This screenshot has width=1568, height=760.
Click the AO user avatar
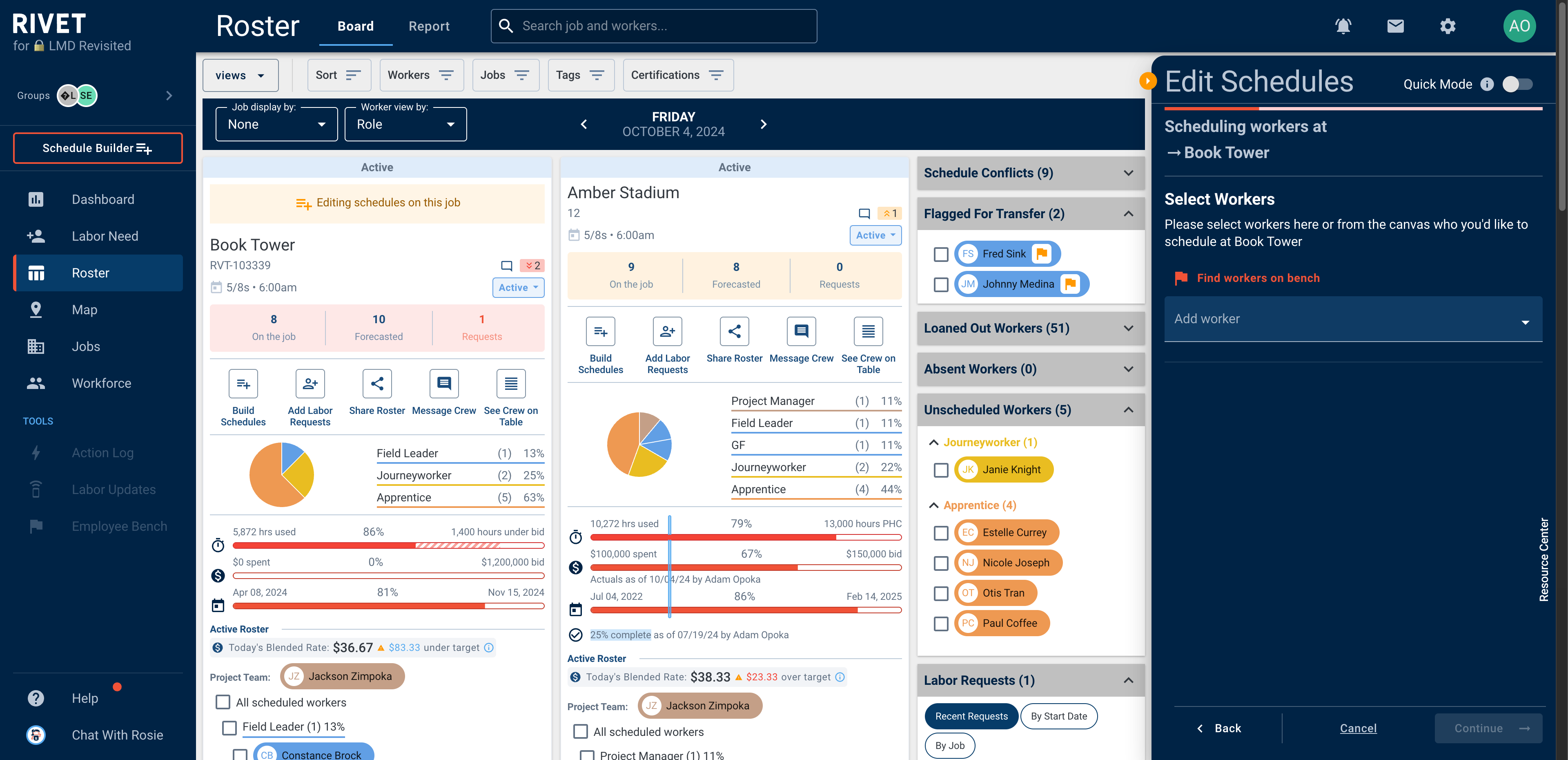click(1519, 26)
